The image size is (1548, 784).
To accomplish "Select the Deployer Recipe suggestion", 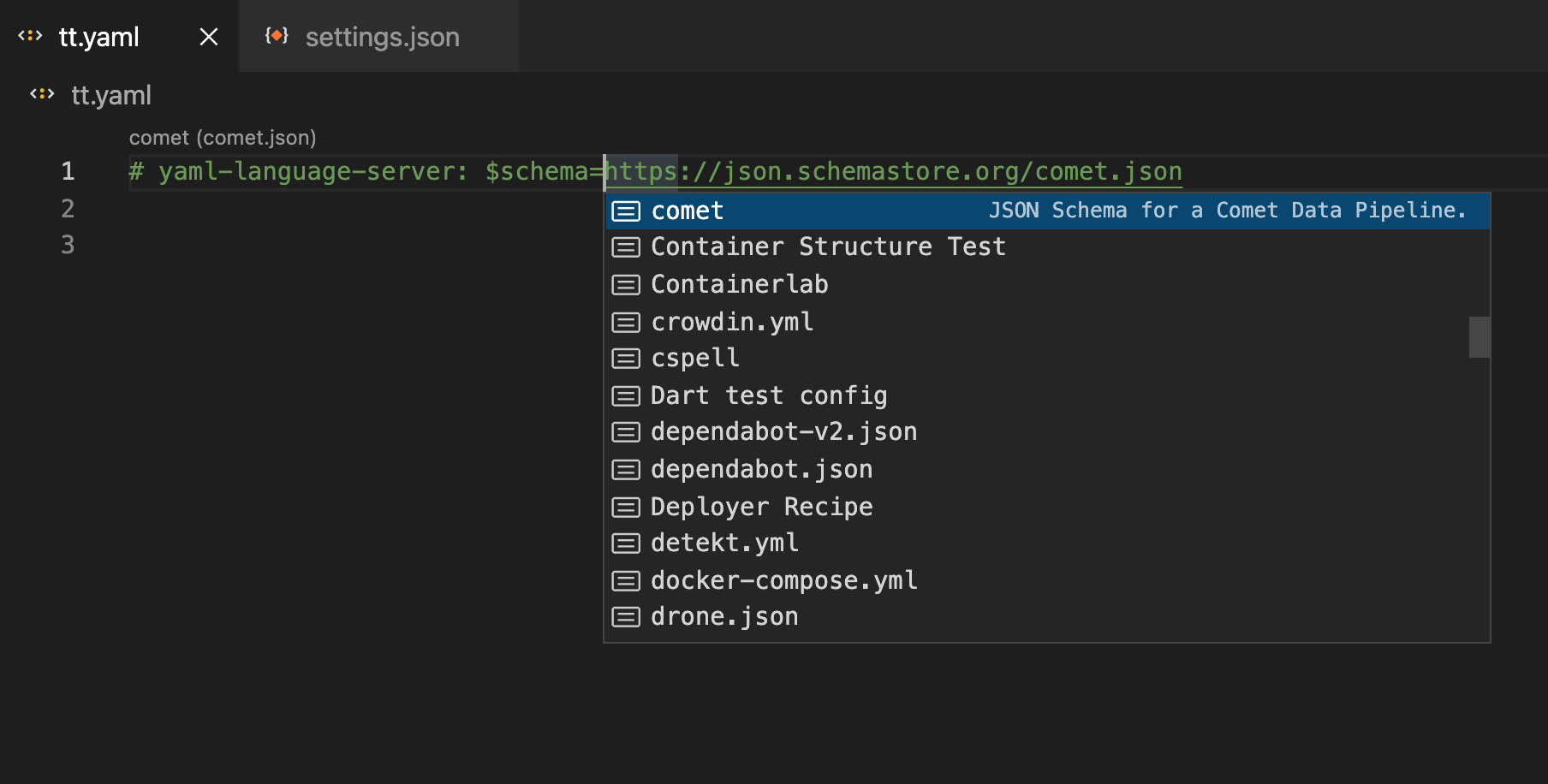I will pos(761,507).
